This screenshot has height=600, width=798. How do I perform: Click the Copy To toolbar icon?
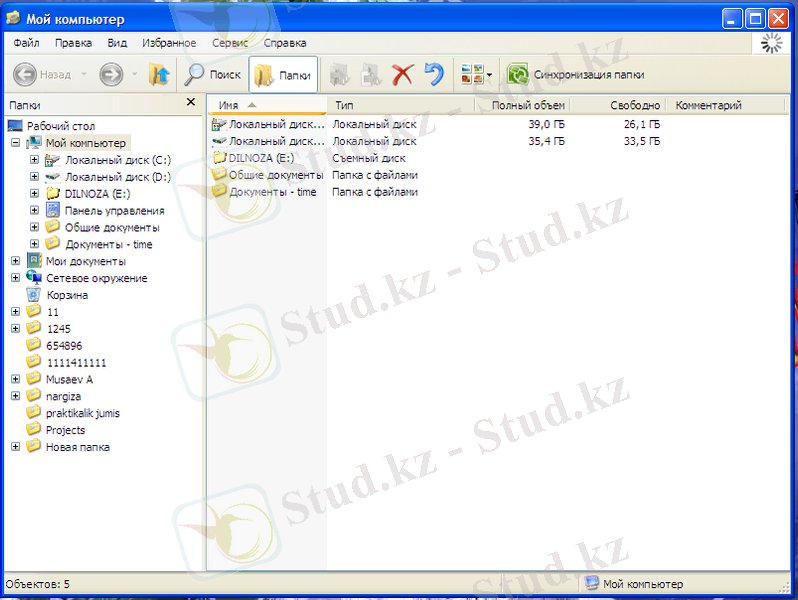[x=371, y=75]
